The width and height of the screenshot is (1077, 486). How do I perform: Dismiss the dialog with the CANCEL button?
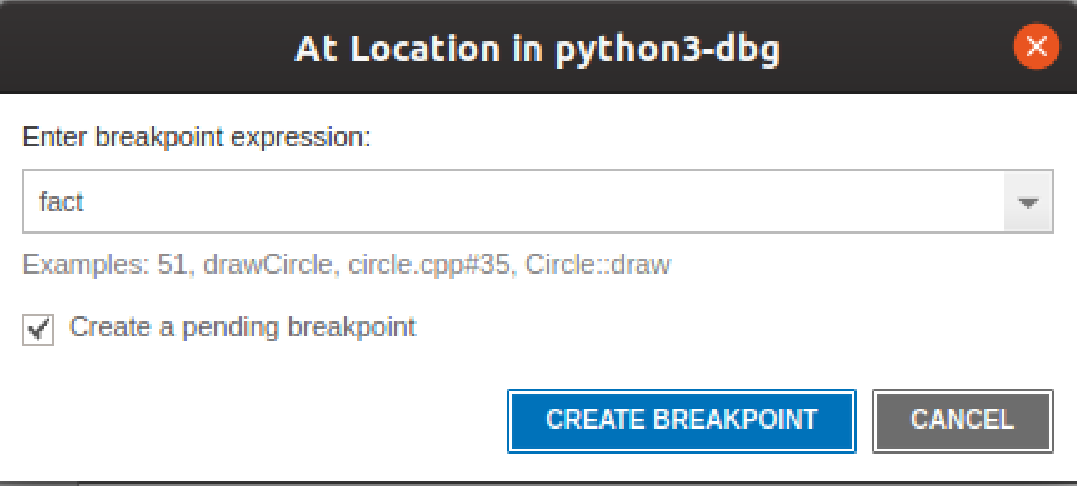(x=962, y=421)
